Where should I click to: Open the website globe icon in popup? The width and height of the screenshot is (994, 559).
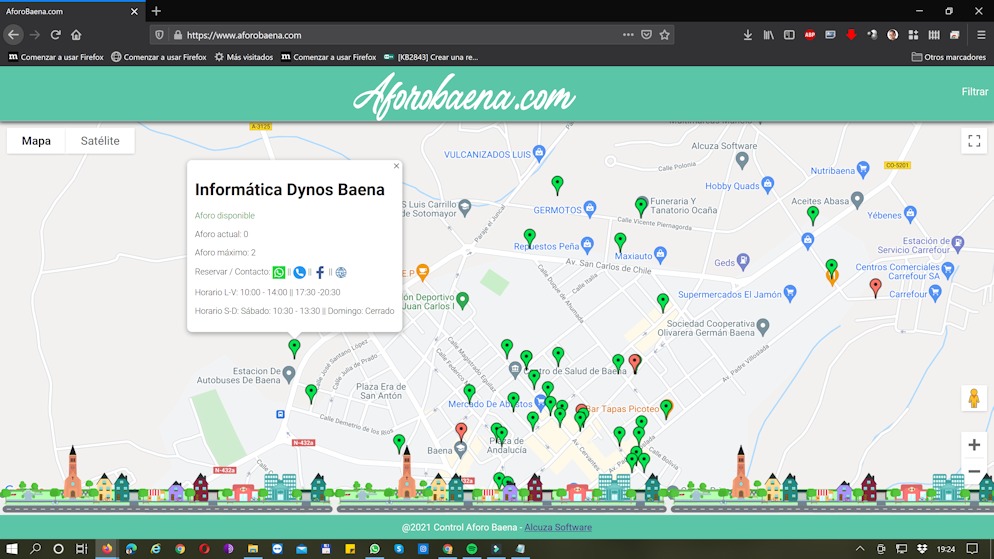pyautogui.click(x=341, y=273)
